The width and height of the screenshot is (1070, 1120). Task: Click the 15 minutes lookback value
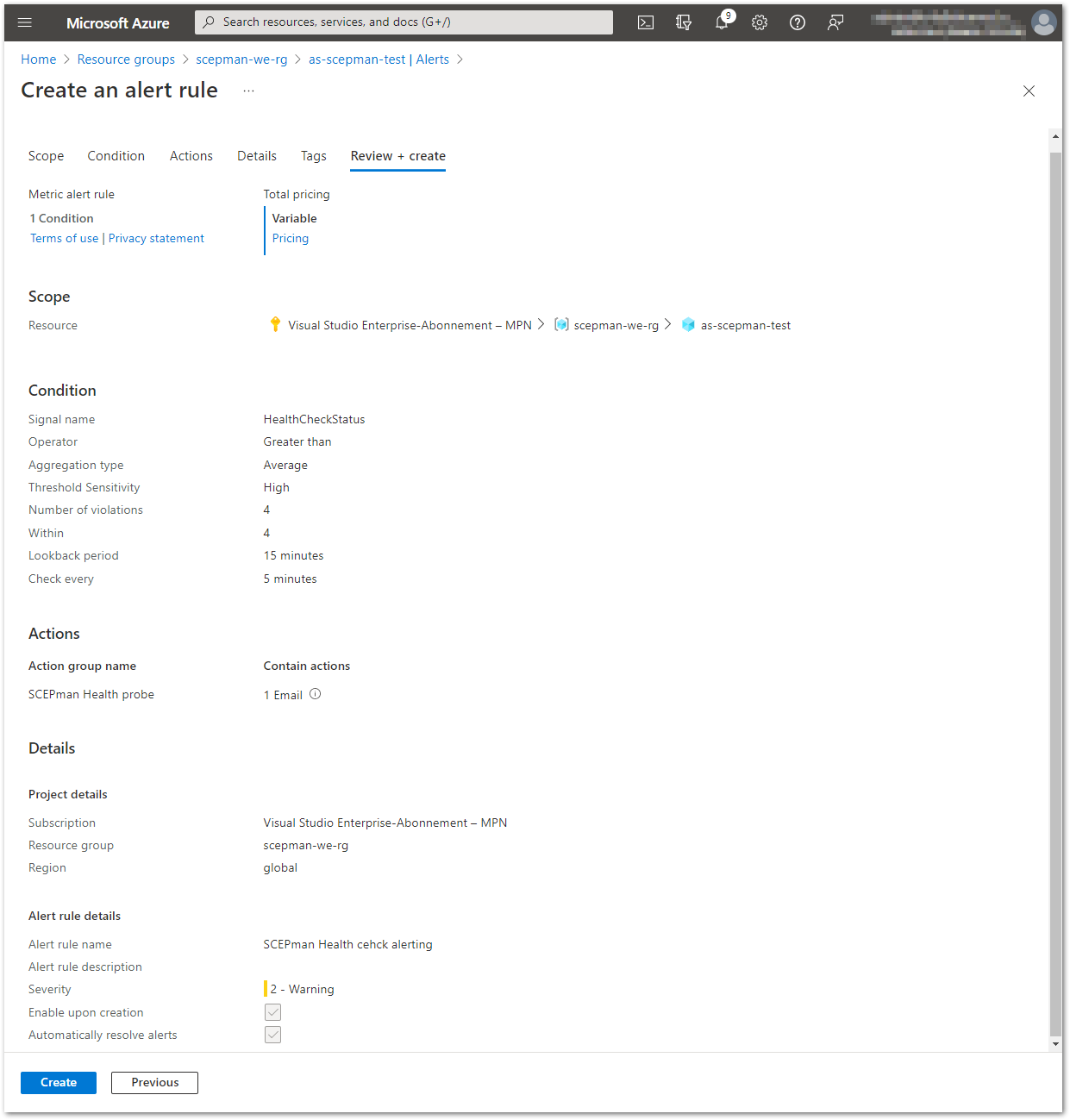(294, 556)
